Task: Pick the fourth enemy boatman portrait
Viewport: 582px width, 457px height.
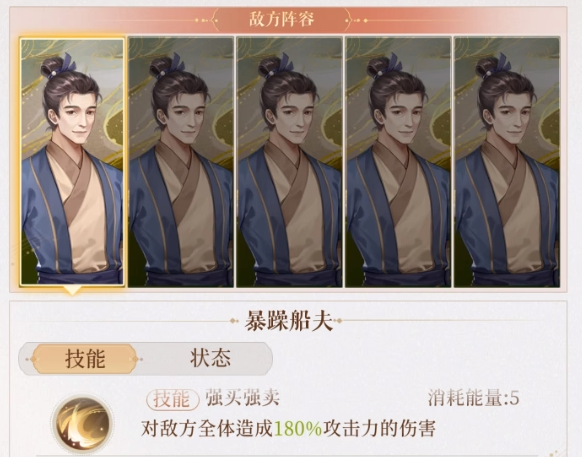Action: click(x=398, y=162)
